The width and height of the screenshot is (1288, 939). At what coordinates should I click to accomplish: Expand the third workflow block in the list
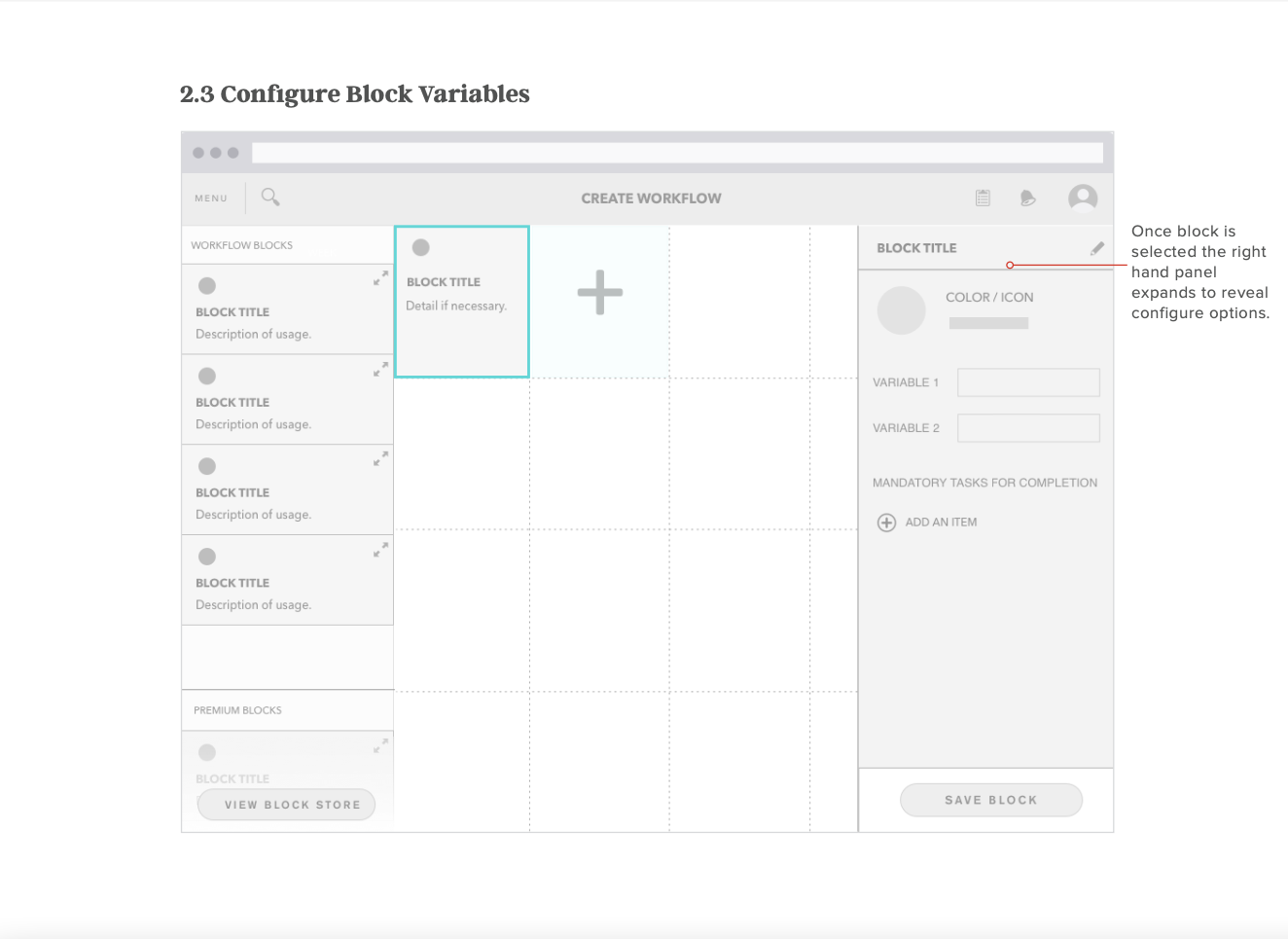(380, 458)
